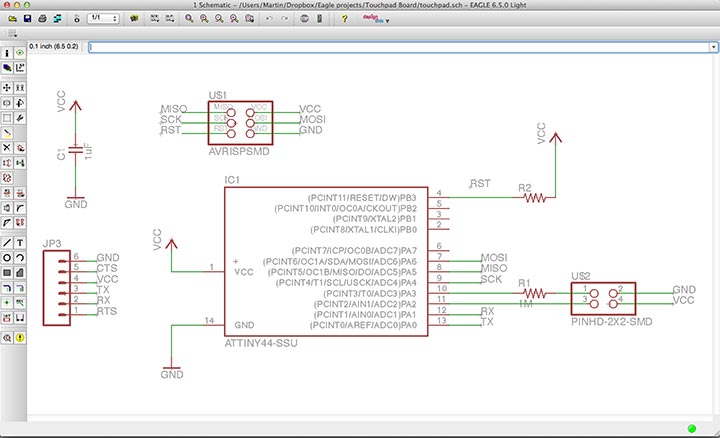Select the Rotate tool

click(20, 103)
